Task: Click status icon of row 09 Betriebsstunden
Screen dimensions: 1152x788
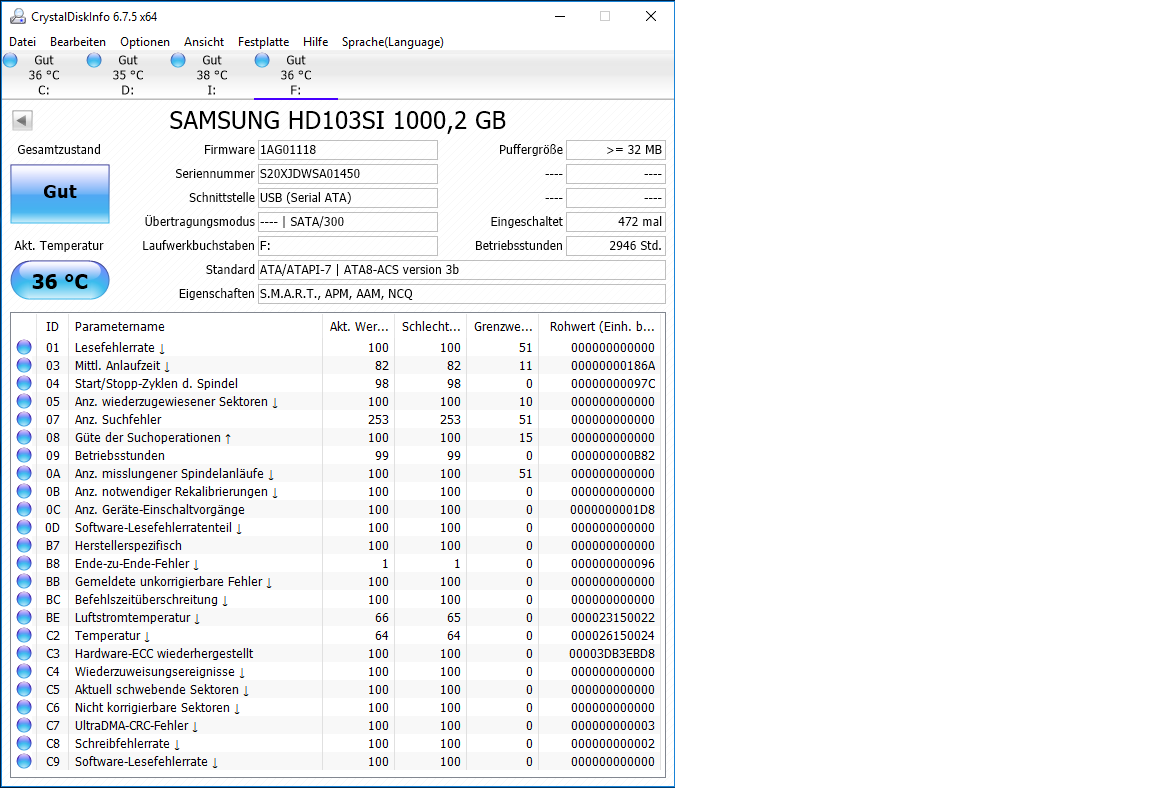Action: point(24,455)
